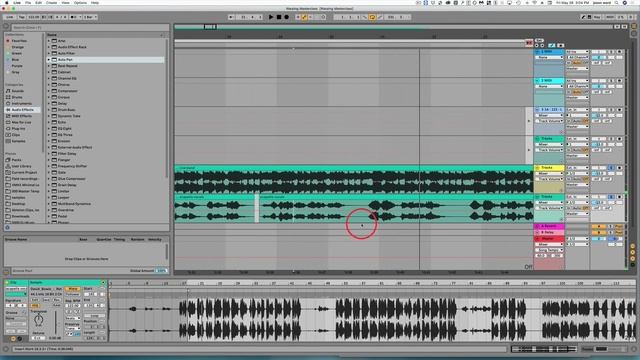
Task: Enable the Draw Mode pencil
Action: click(x=583, y=17)
